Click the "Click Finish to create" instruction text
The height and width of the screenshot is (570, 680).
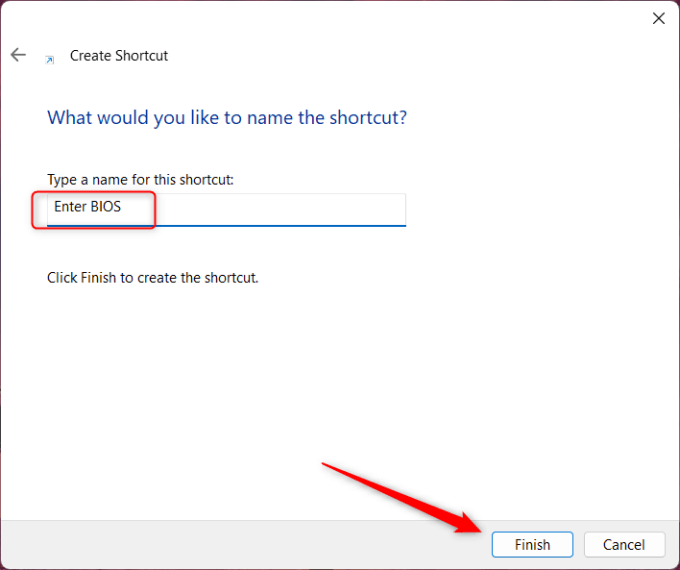pyautogui.click(x=153, y=277)
